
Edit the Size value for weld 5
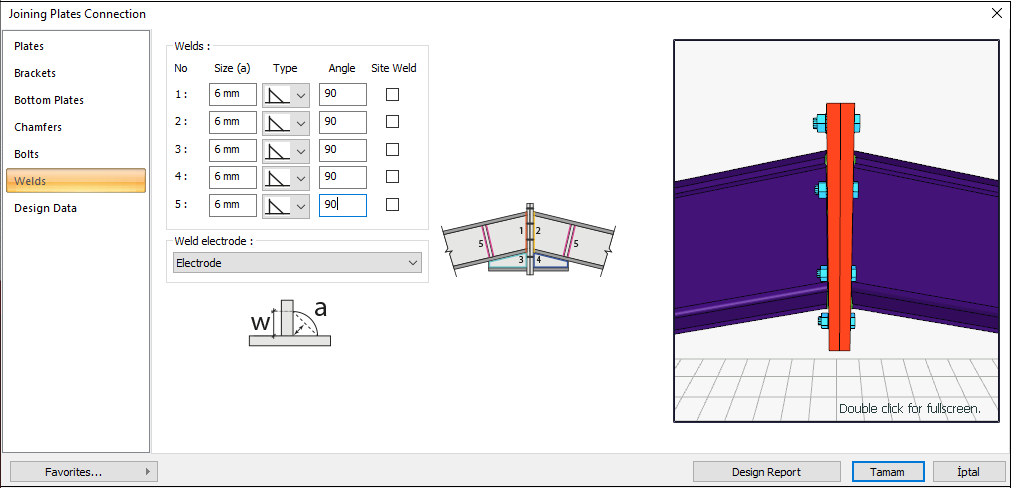click(233, 204)
